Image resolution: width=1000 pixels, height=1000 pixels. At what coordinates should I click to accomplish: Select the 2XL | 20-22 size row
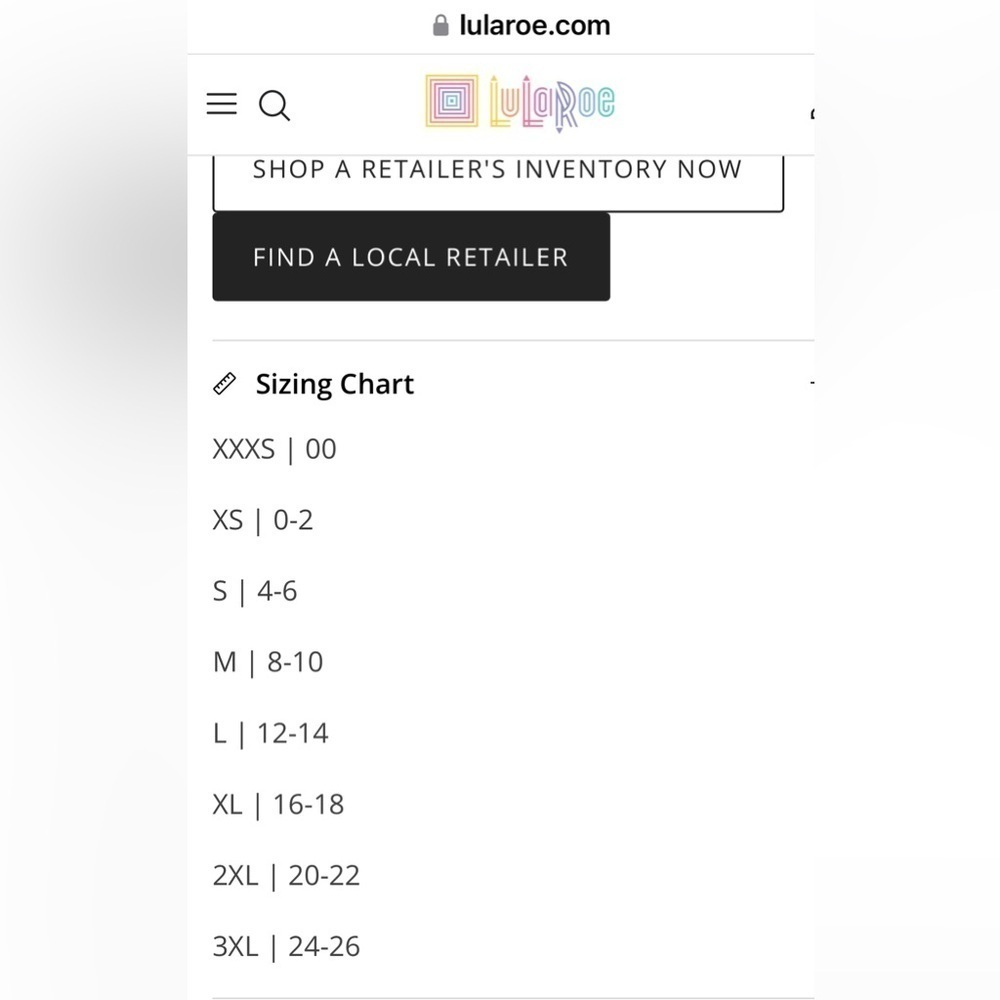pyautogui.click(x=286, y=875)
